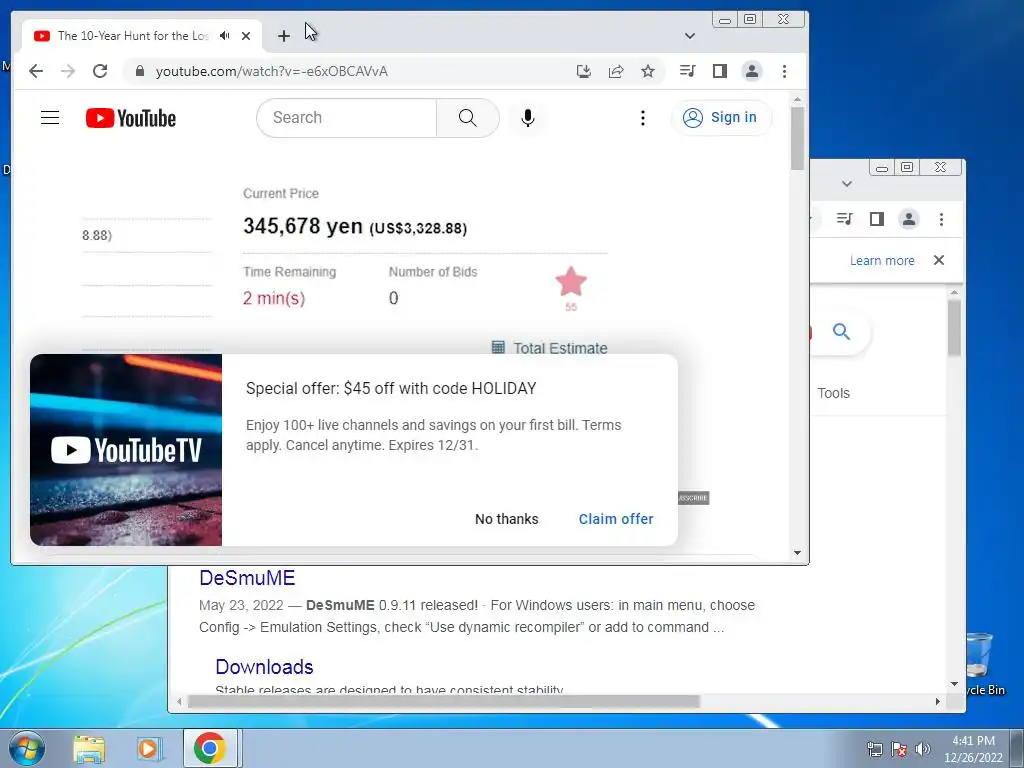Open volume control in system tray
Image resolution: width=1024 pixels, height=768 pixels.
tap(923, 749)
